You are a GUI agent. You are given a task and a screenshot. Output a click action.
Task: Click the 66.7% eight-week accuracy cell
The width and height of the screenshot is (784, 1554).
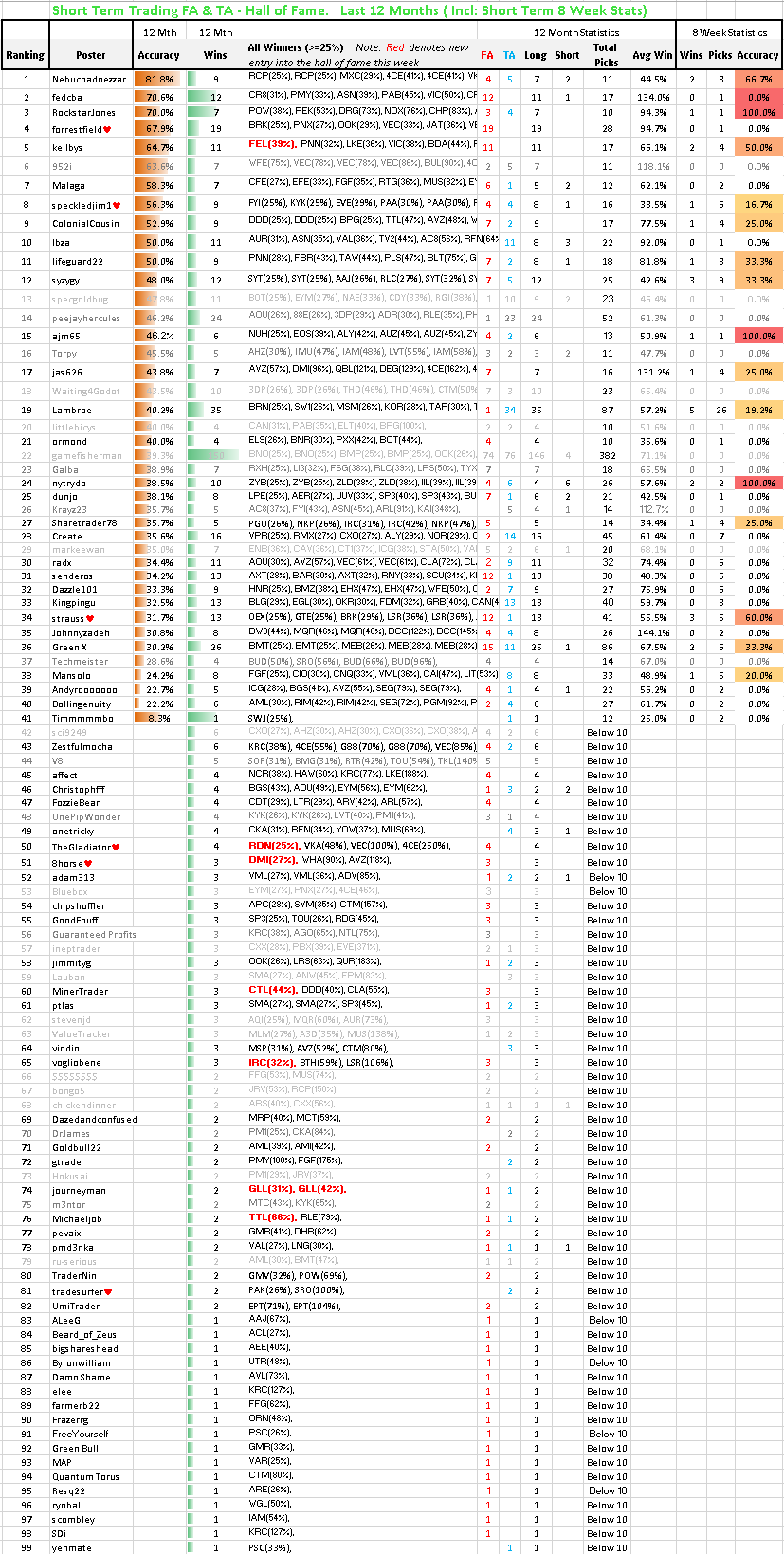[758, 80]
